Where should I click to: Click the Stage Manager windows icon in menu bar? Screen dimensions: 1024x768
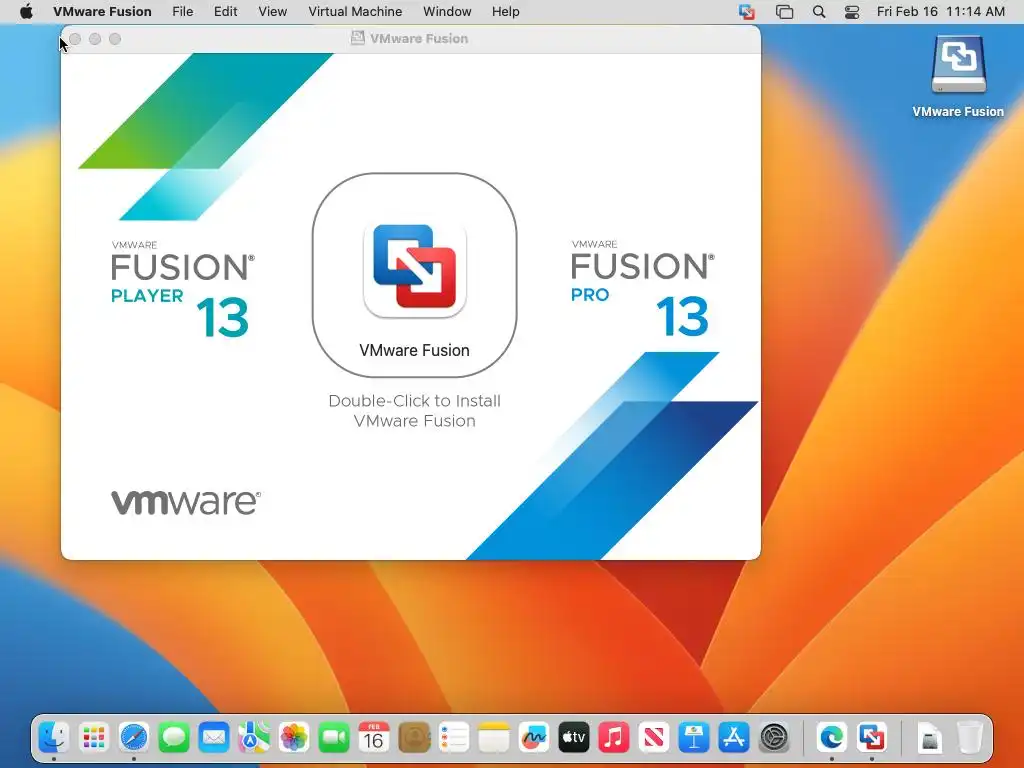(784, 12)
